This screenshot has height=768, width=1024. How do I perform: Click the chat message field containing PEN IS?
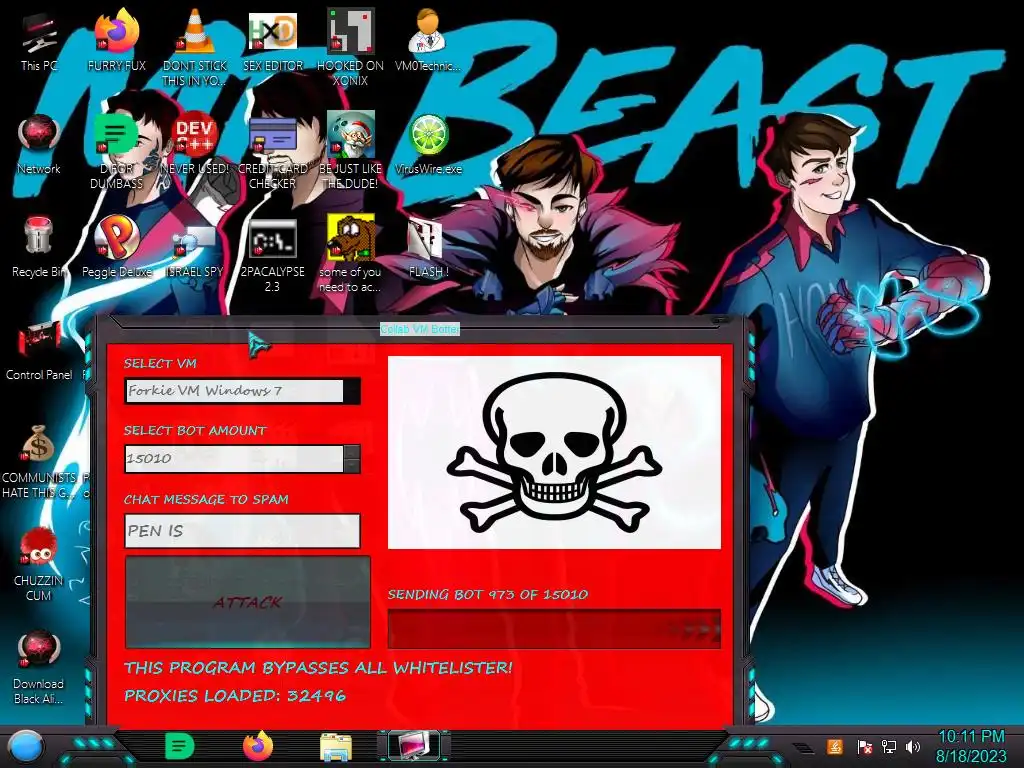point(242,530)
